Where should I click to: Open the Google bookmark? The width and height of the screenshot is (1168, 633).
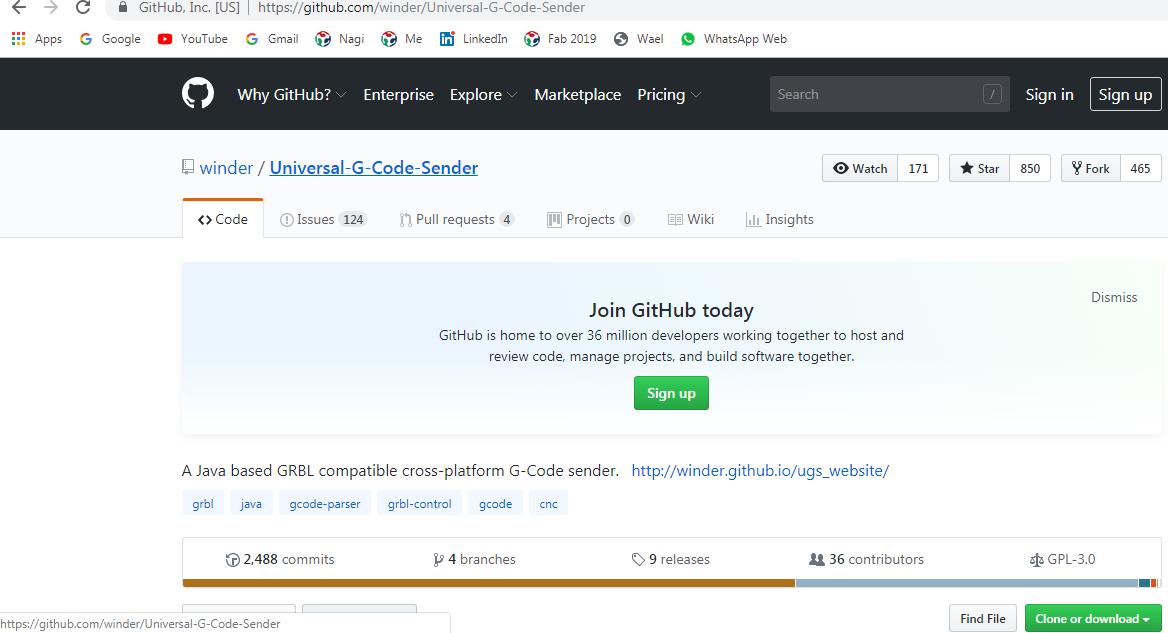110,39
